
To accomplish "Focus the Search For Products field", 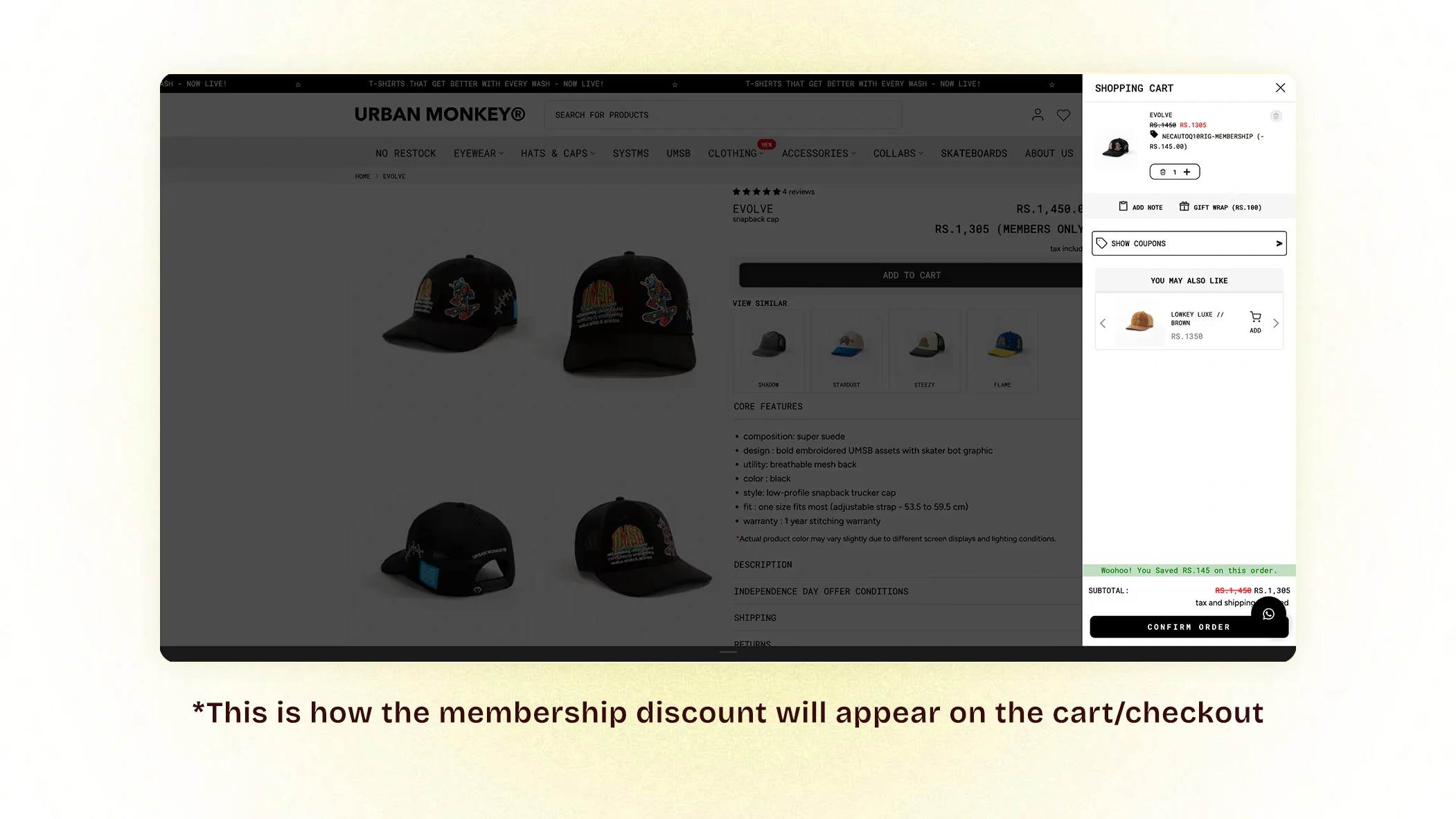I will (x=723, y=115).
